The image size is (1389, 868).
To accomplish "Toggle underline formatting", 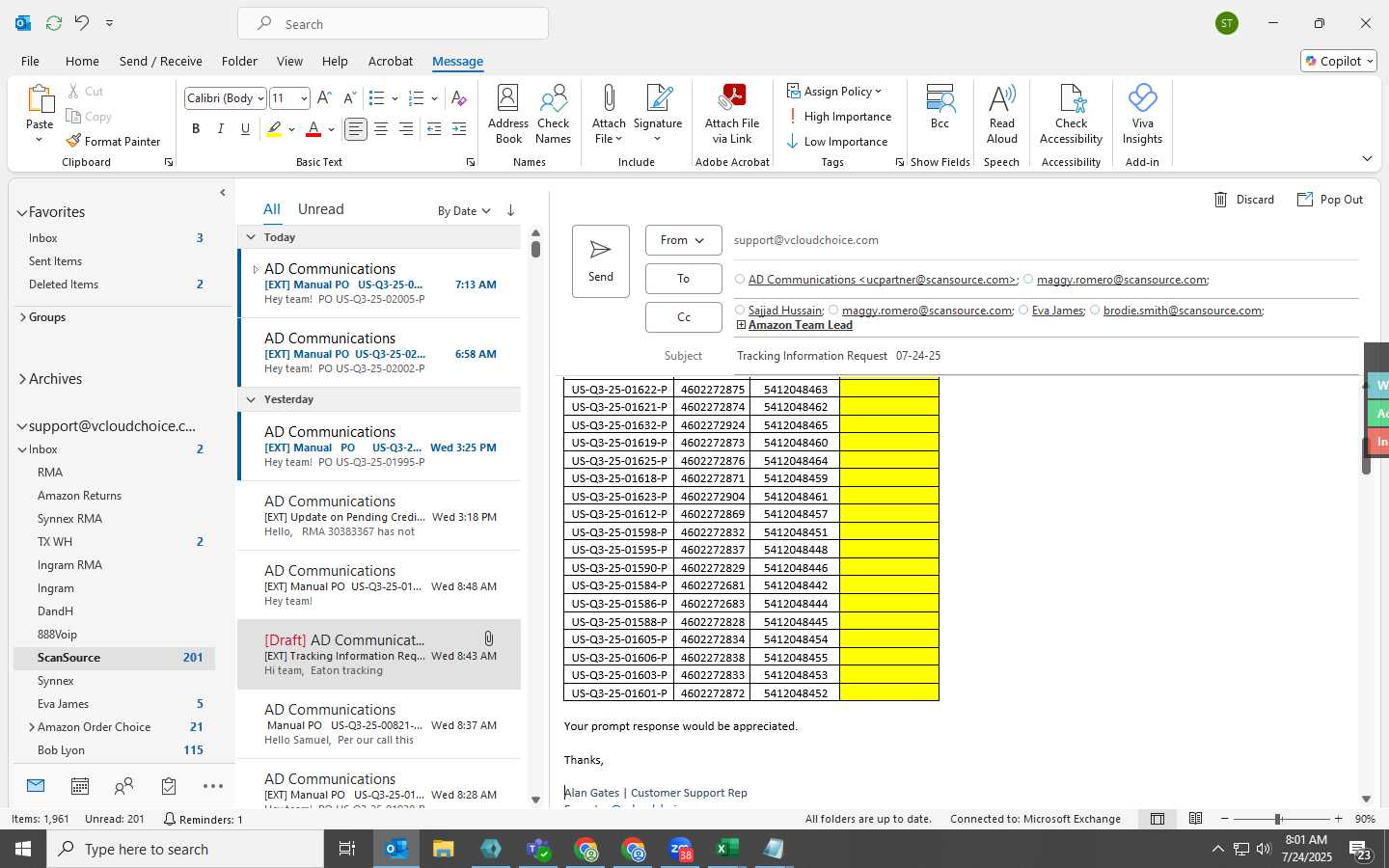I will pos(245,129).
